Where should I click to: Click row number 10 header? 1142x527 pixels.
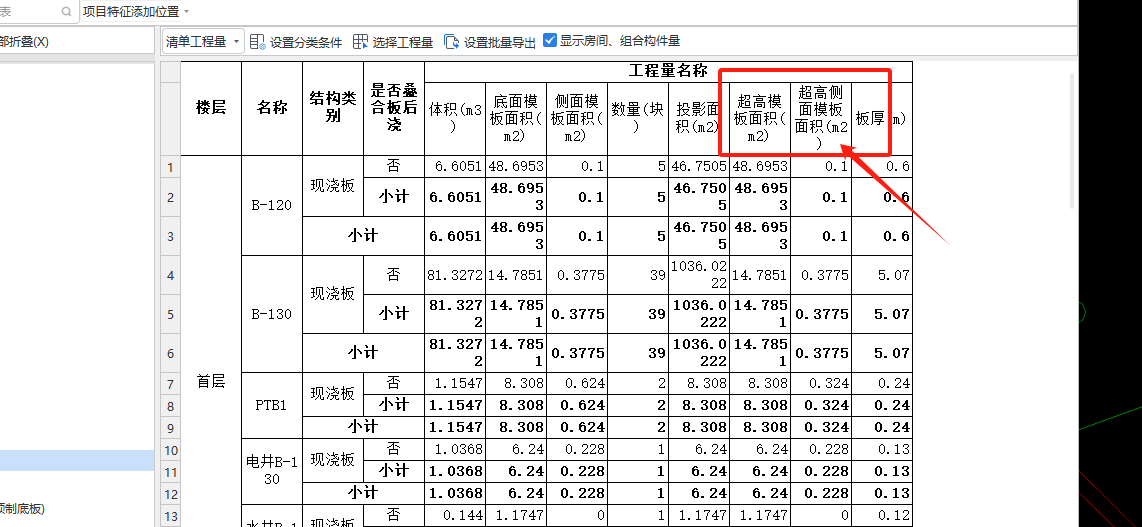tap(170, 450)
